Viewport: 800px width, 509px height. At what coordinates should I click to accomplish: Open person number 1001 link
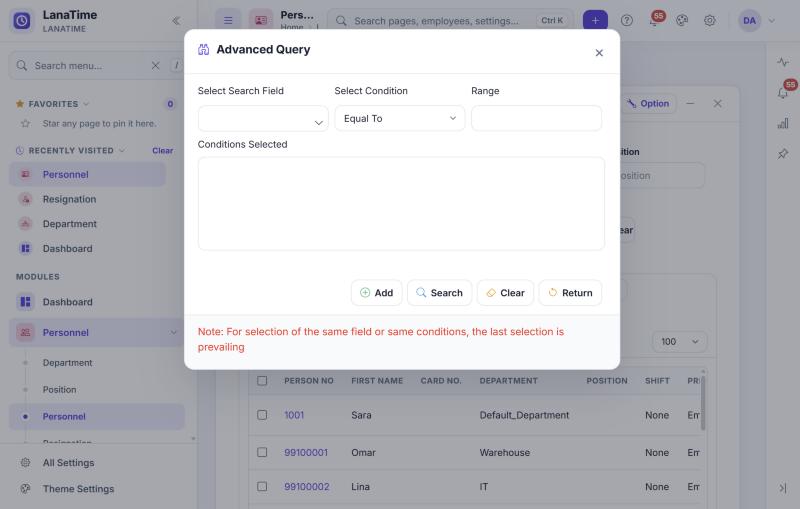pyautogui.click(x=294, y=415)
